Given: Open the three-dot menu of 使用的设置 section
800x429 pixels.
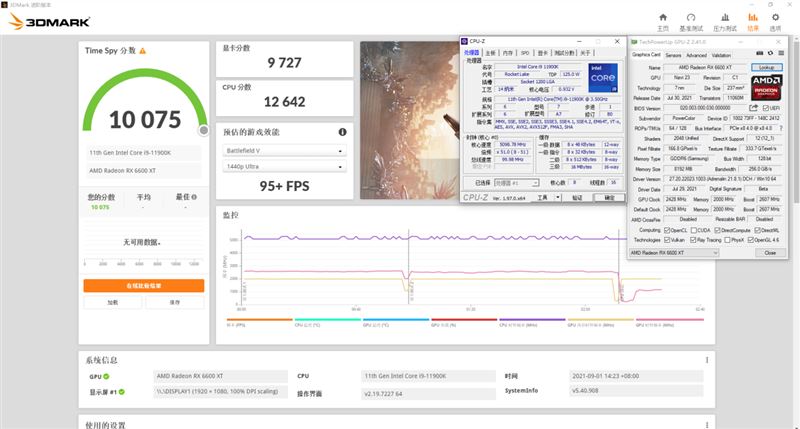Looking at the screenshot, I should pyautogui.click(x=707, y=425).
